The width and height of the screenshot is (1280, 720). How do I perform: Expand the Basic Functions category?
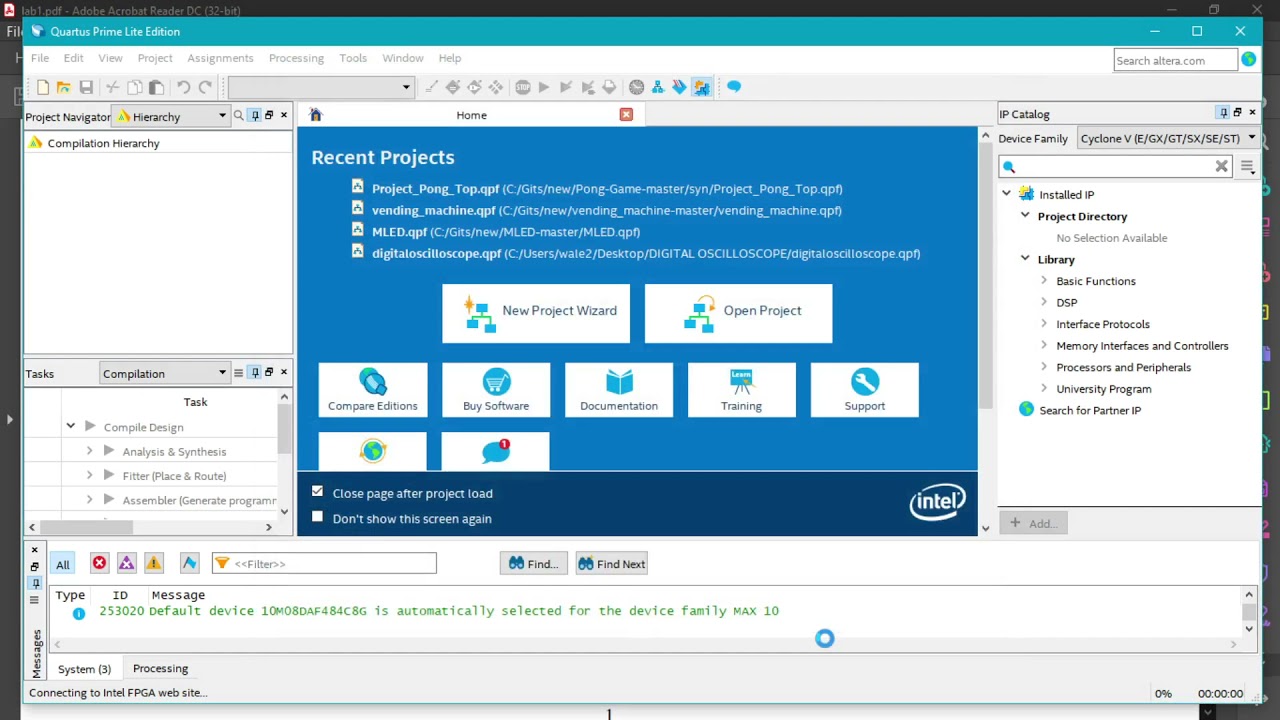pos(1044,281)
